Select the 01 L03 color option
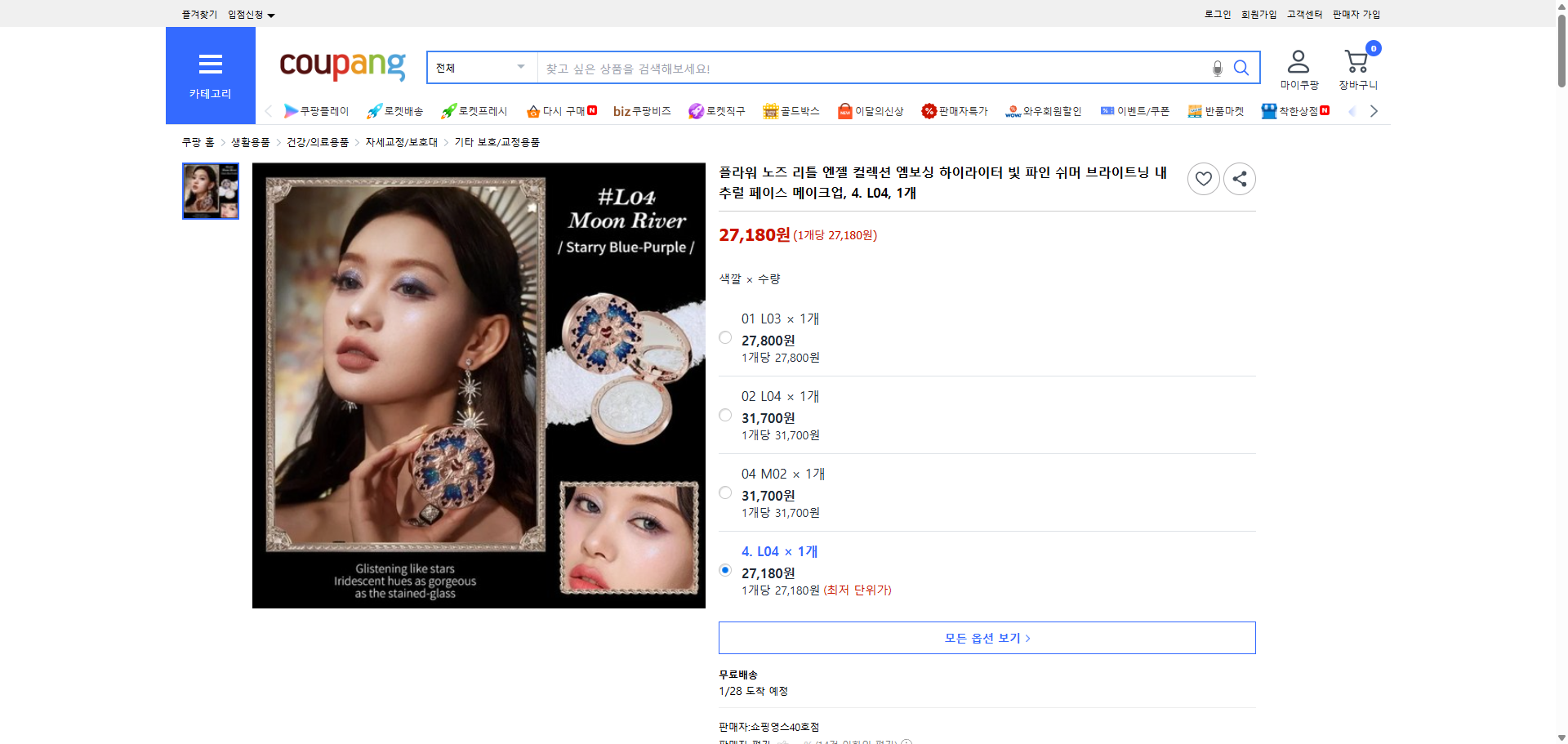The image size is (1568, 744). [x=724, y=336]
